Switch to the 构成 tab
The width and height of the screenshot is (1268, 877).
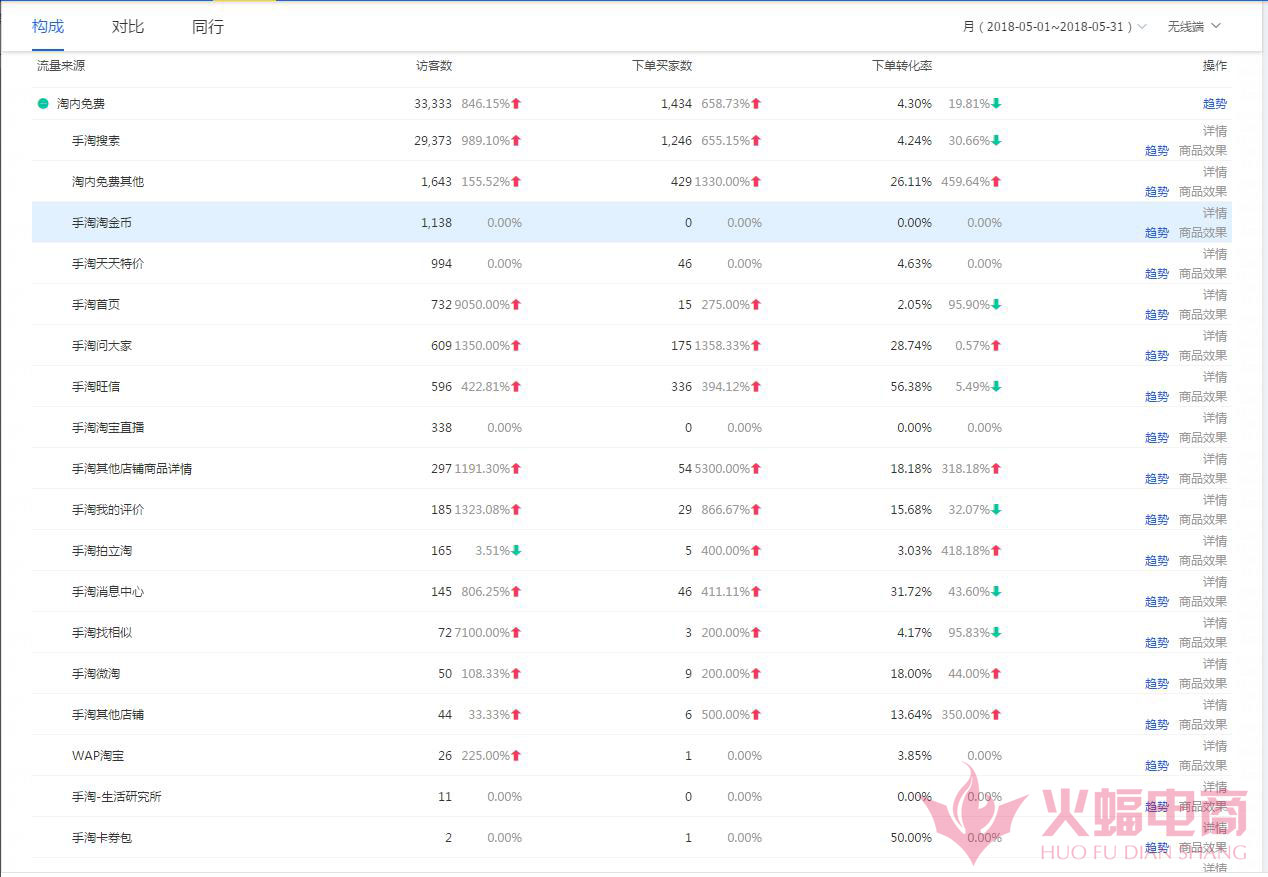[x=48, y=26]
